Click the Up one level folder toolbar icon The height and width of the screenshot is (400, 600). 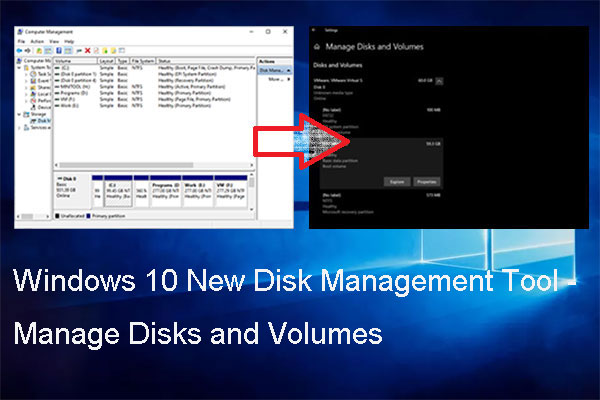(39, 51)
